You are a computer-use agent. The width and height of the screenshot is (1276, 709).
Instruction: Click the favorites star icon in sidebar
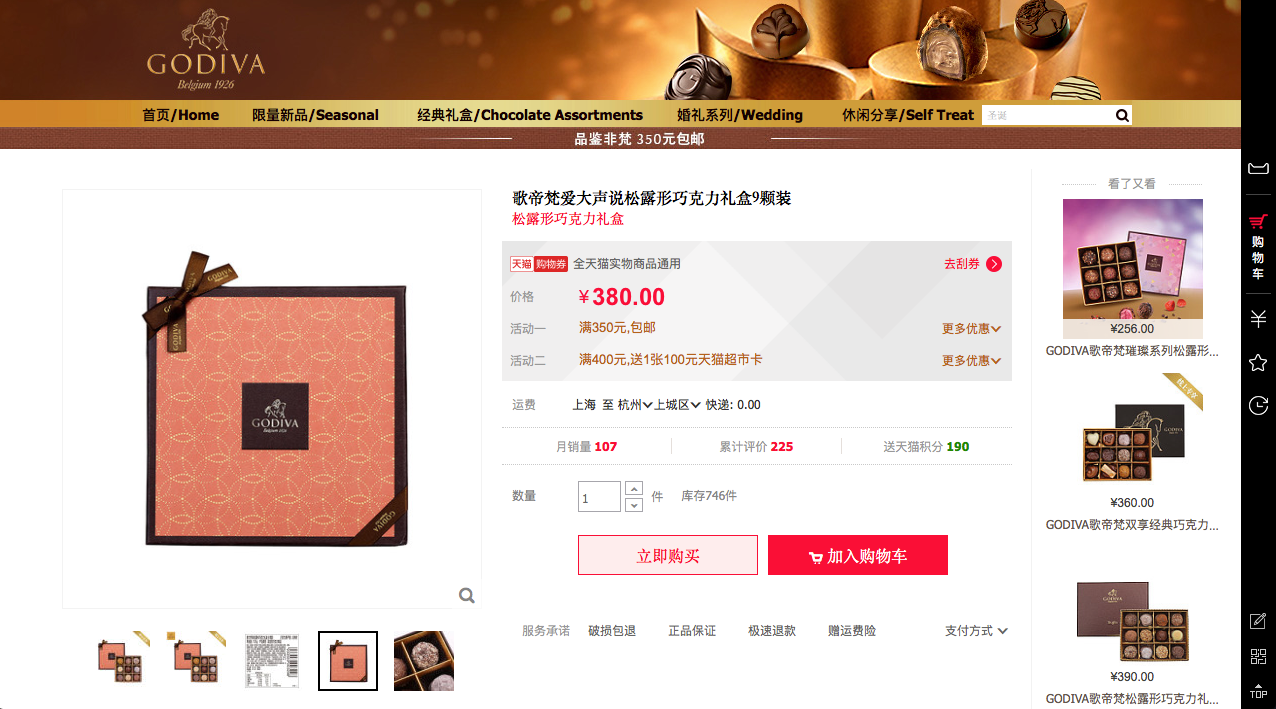1258,362
